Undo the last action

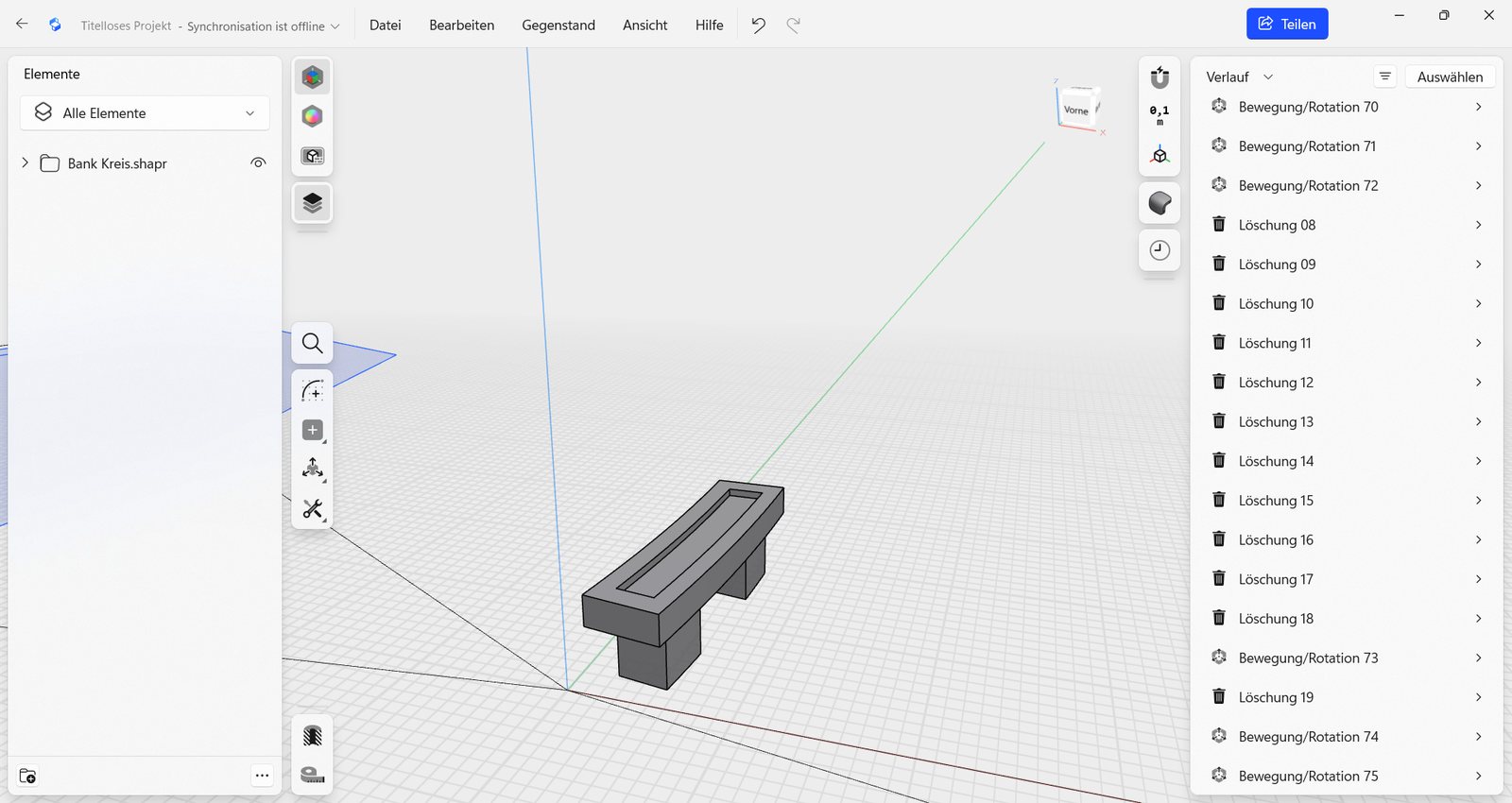tap(758, 26)
